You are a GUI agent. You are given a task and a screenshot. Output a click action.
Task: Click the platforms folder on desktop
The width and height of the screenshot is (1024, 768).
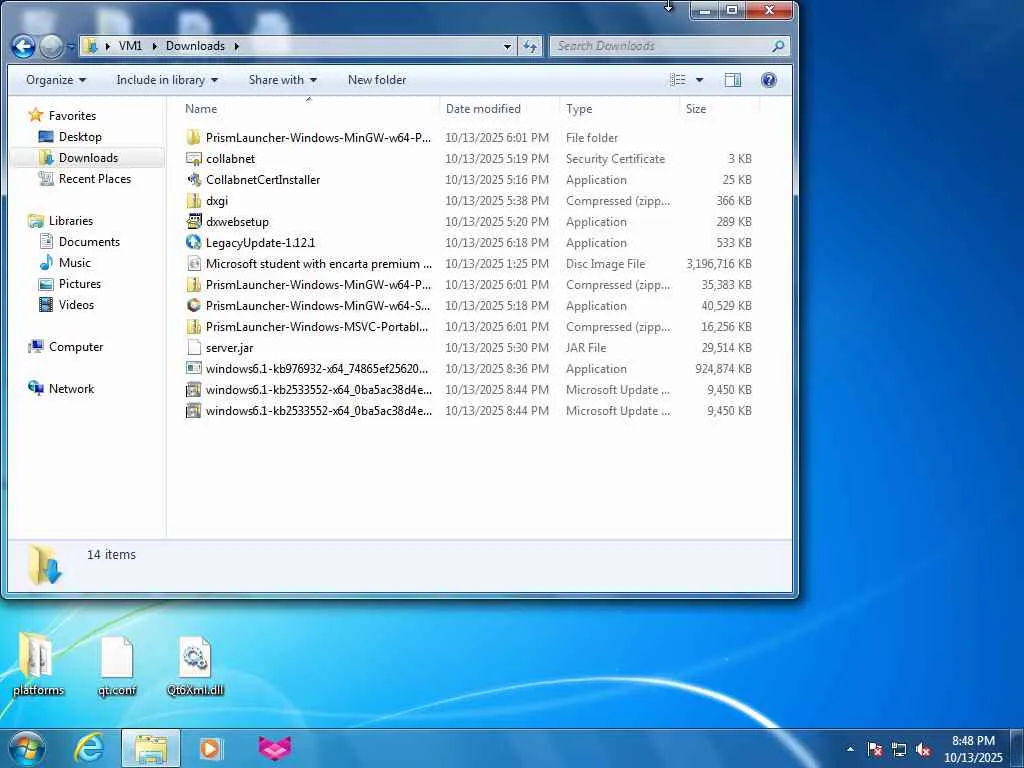click(x=38, y=665)
